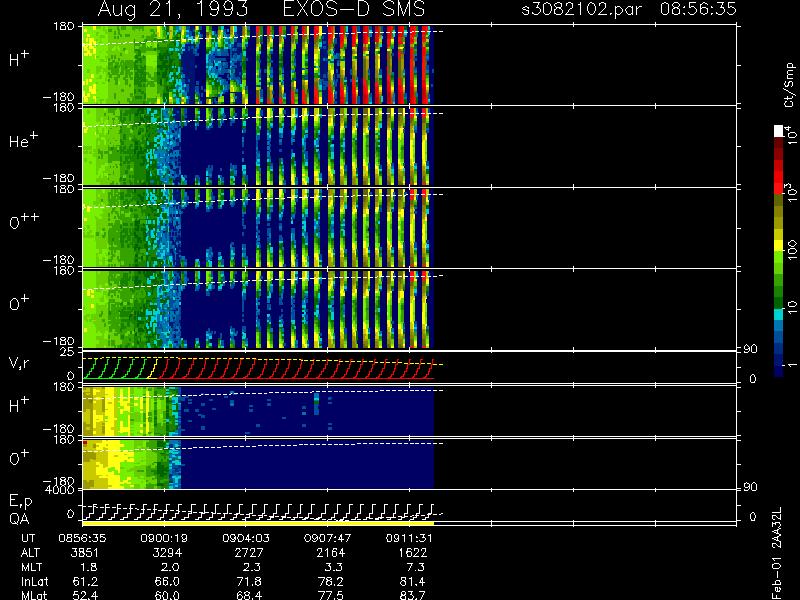Click the InLat value "78.2"

coord(330,581)
